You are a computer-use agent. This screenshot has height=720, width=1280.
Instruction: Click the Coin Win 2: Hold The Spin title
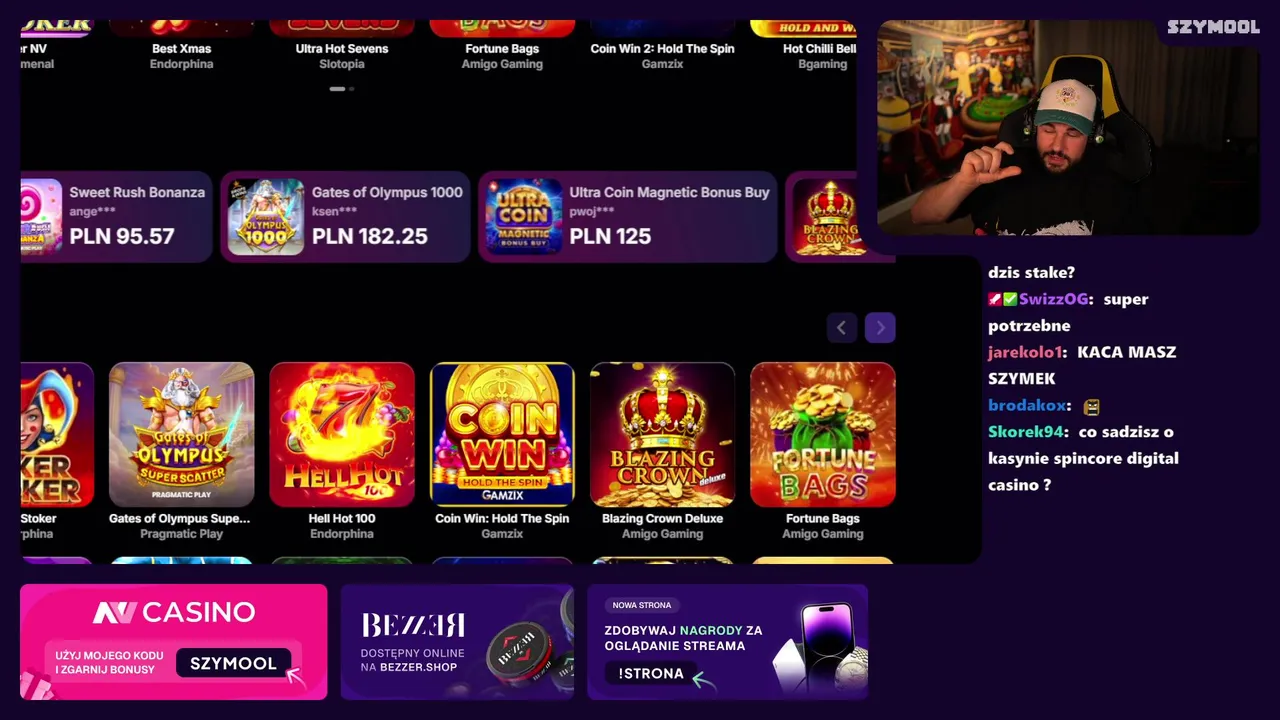[x=662, y=48]
